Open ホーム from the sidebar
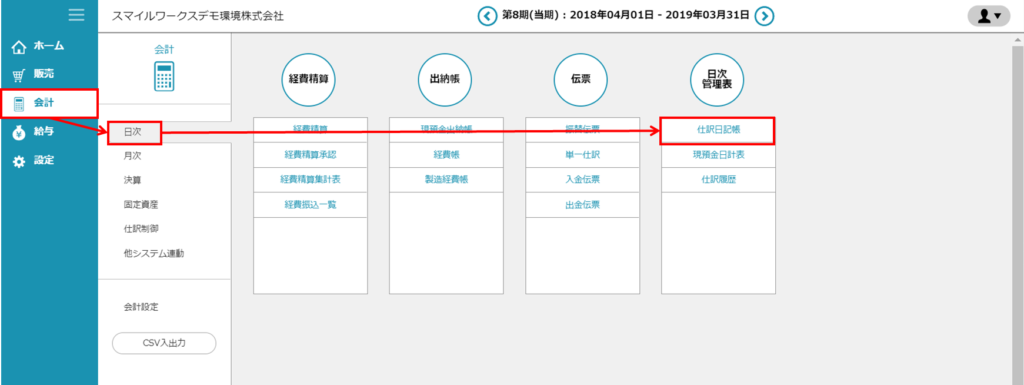This screenshot has width=1024, height=385. click(x=49, y=46)
